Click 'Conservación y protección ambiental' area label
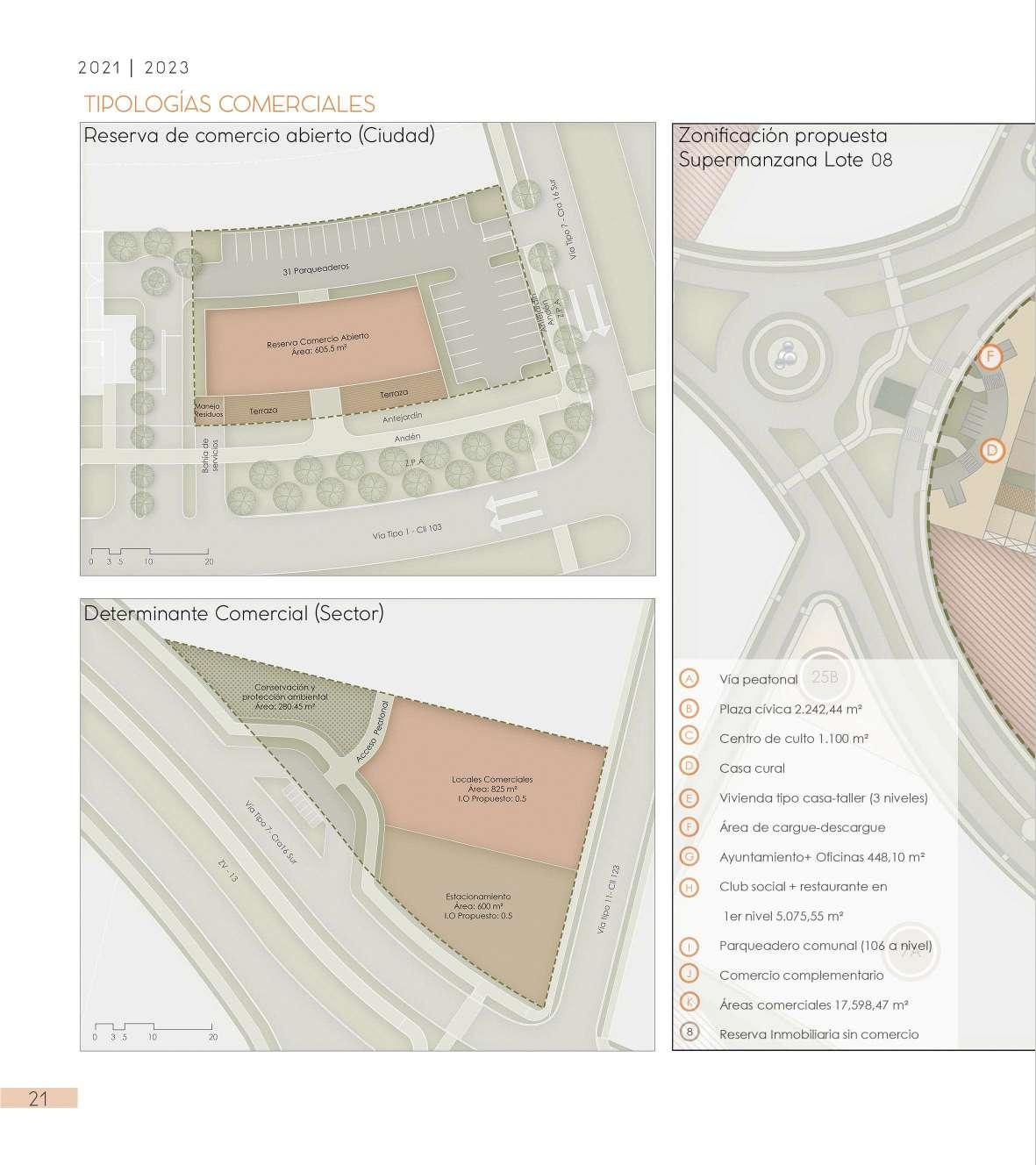This screenshot has height=1165, width=1036. coord(285,696)
